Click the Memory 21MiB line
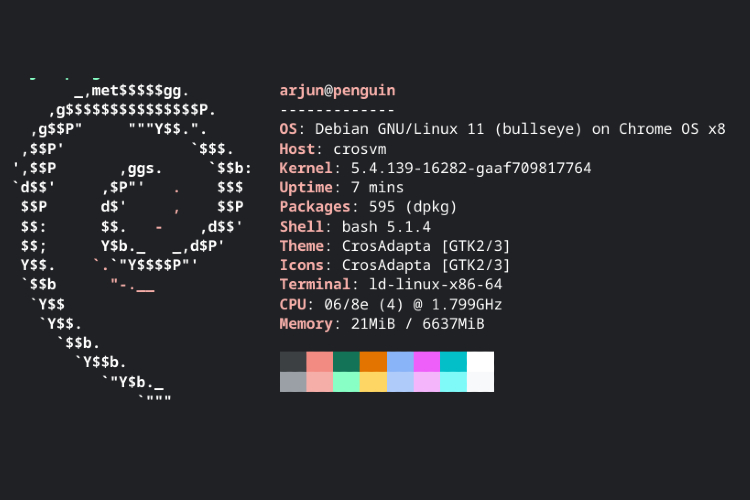 (382, 324)
